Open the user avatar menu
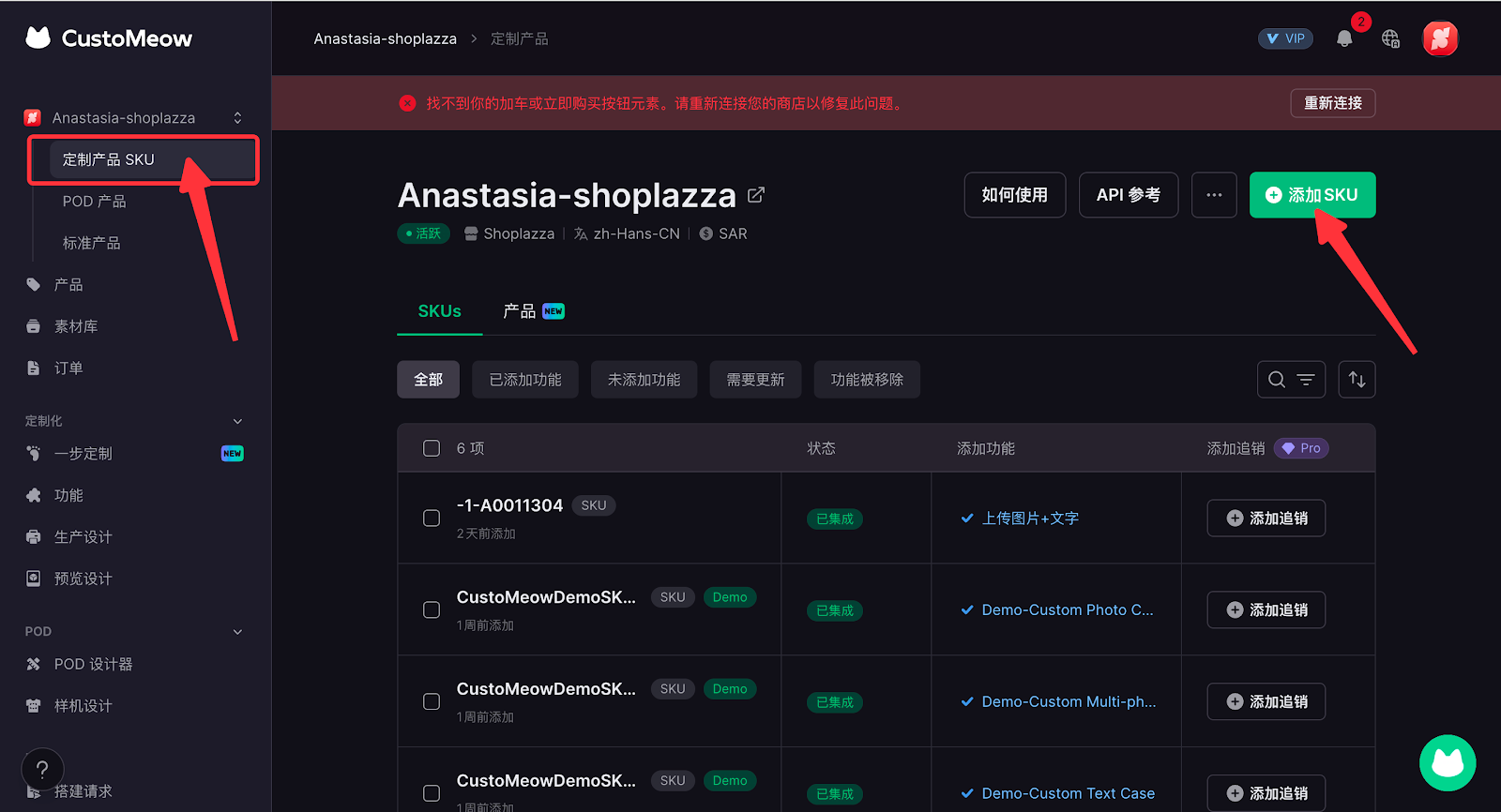 [x=1440, y=38]
